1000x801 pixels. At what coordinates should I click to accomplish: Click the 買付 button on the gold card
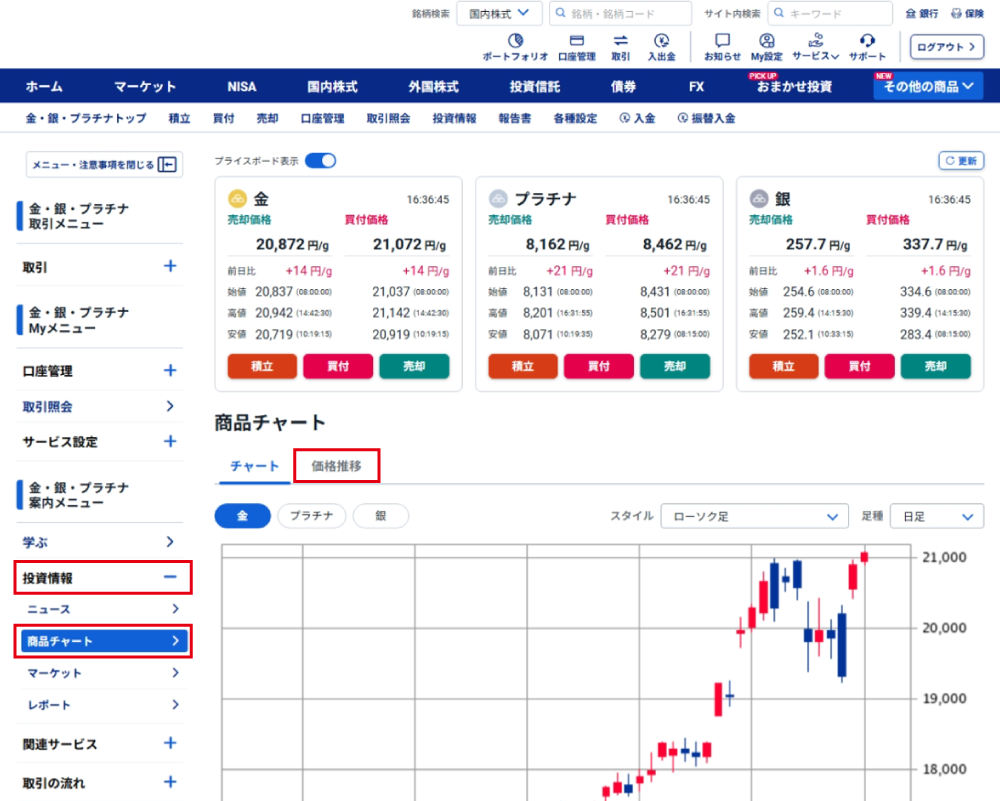[338, 366]
